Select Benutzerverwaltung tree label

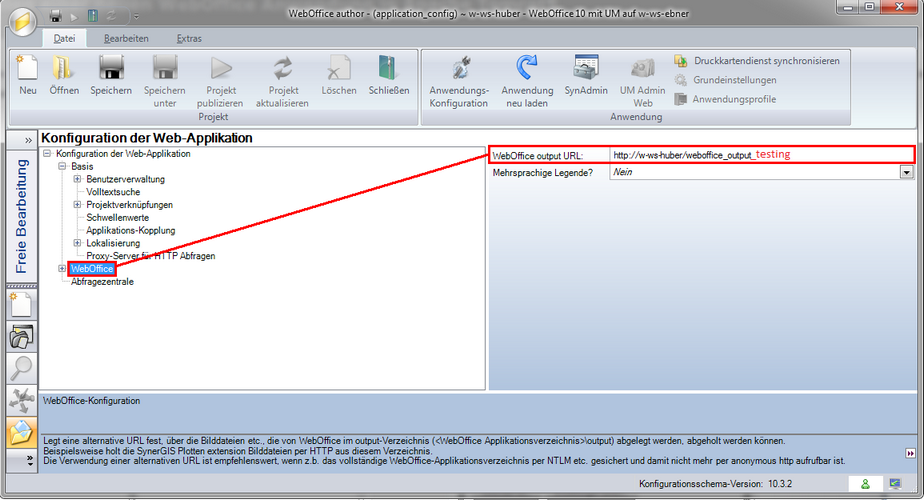[125, 179]
